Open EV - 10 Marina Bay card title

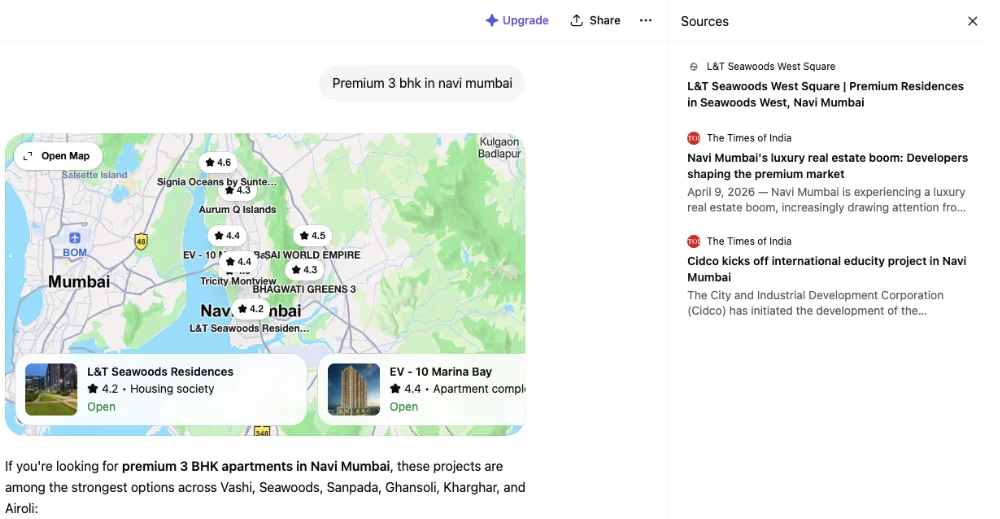(x=441, y=372)
